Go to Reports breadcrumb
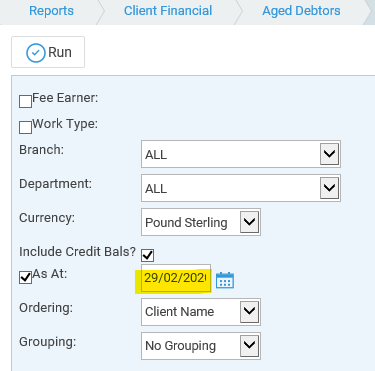 click(x=51, y=11)
